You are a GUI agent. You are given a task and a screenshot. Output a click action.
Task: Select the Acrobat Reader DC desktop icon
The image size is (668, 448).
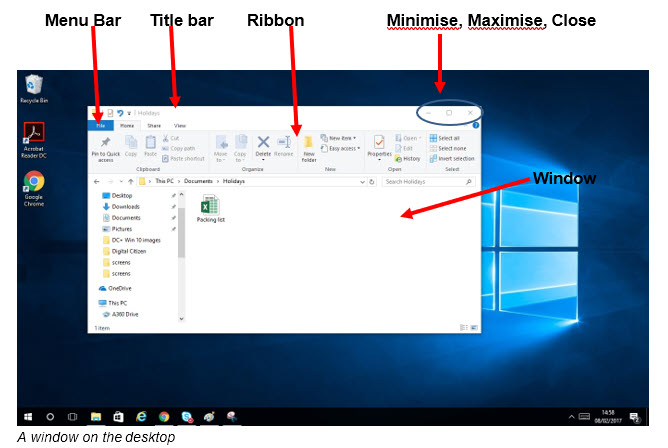point(34,140)
